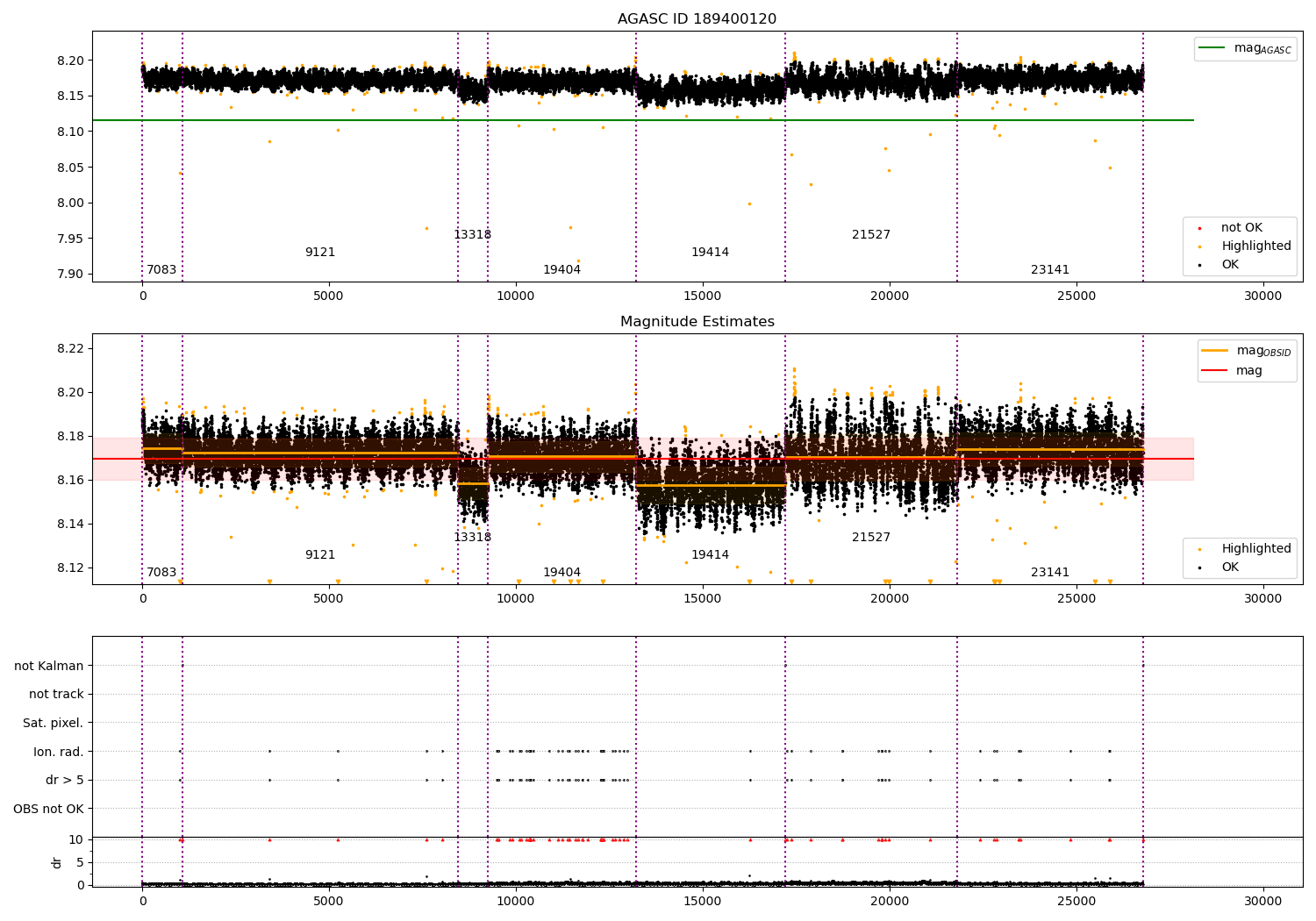Click obsid label 9121 in the AGASC ID plot
The width and height of the screenshot is (1316, 921).
320,252
